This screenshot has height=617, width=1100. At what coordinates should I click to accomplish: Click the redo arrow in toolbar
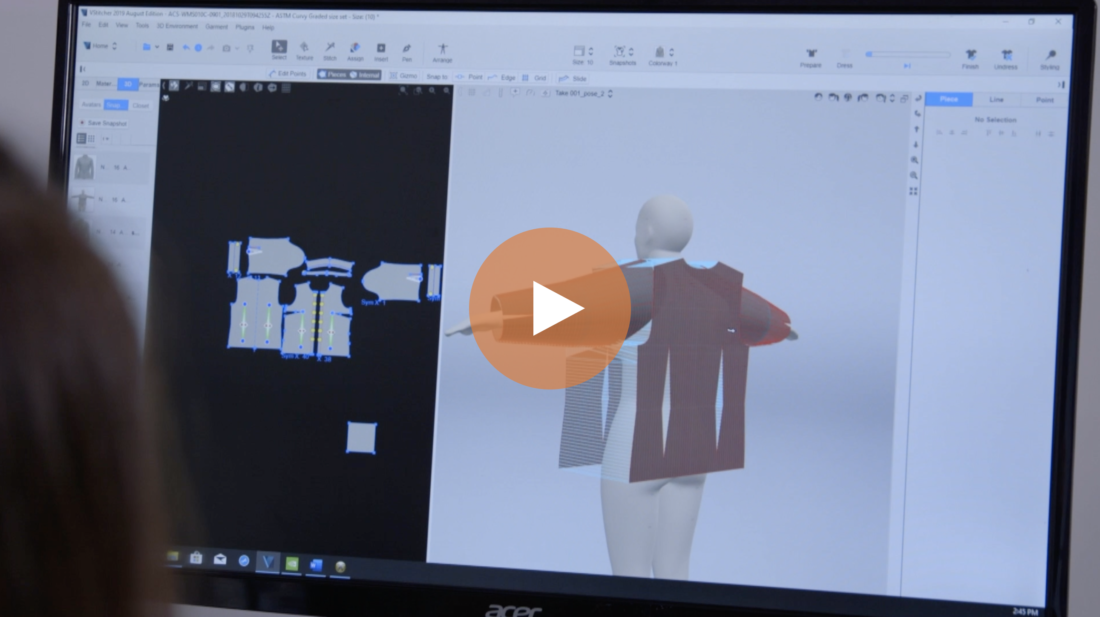[x=210, y=48]
